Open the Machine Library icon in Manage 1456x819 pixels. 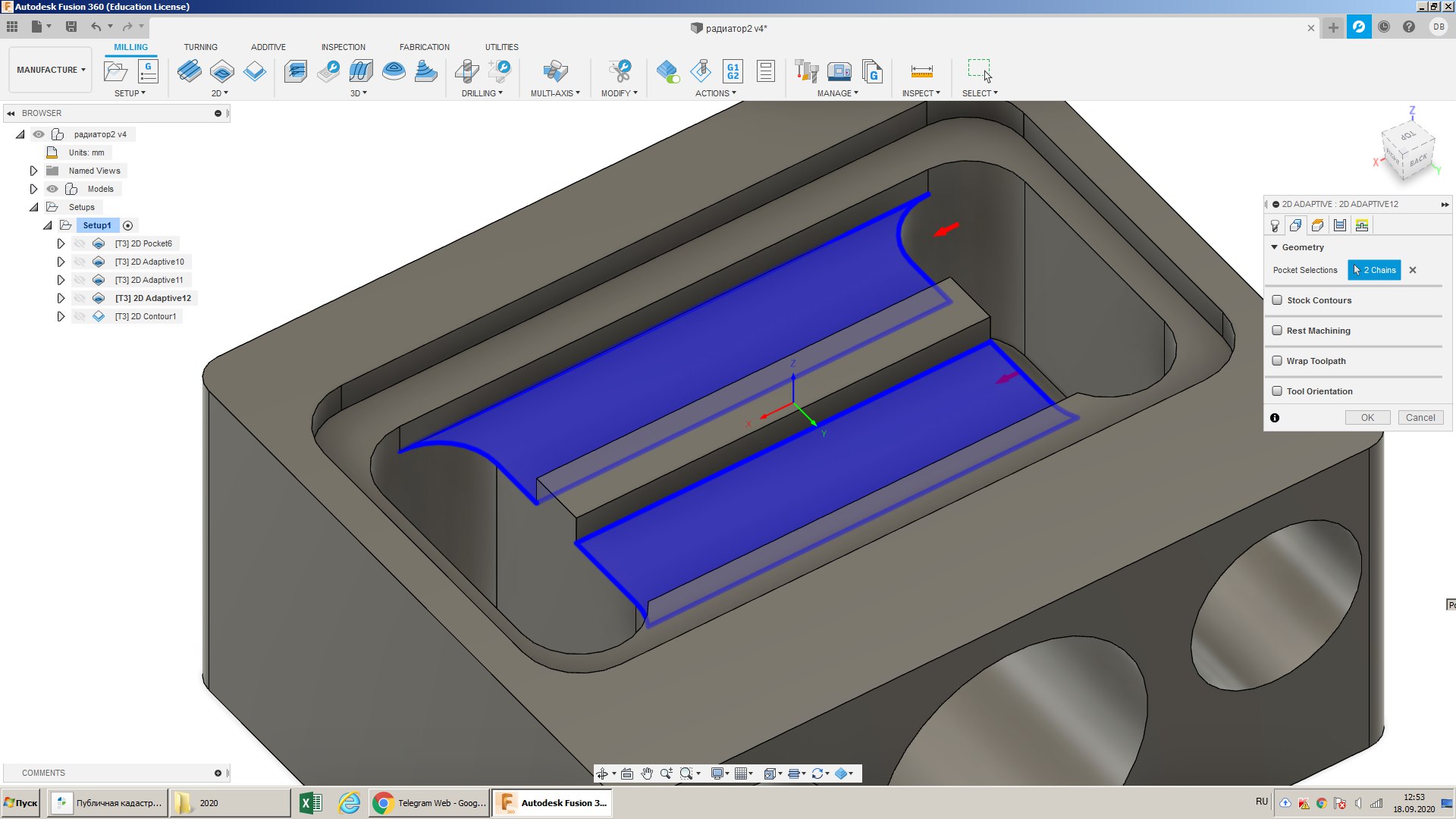pyautogui.click(x=839, y=71)
